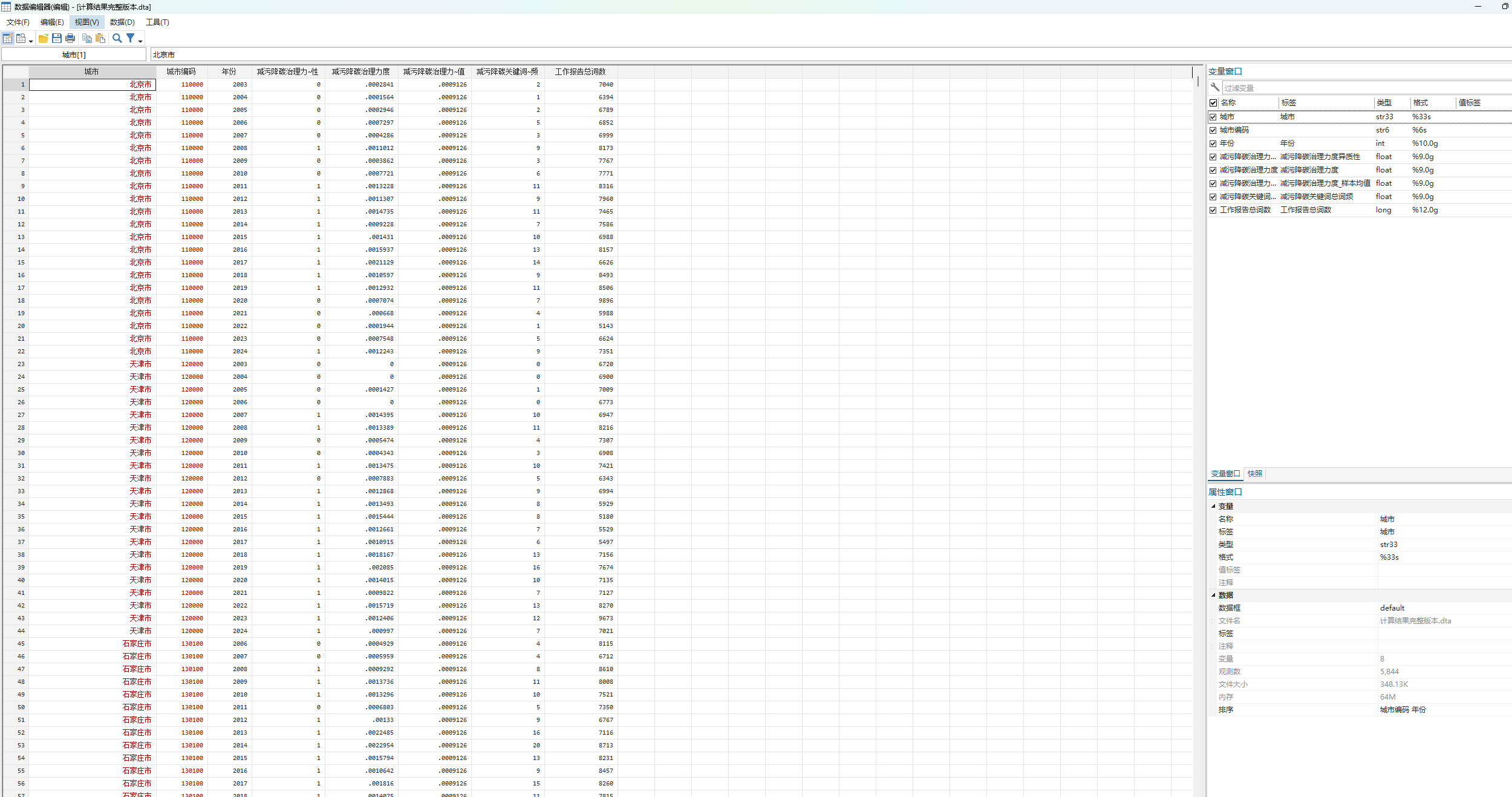Viewport: 1512px width, 797px height.
Task: Click the open file folder icon
Action: coord(44,38)
